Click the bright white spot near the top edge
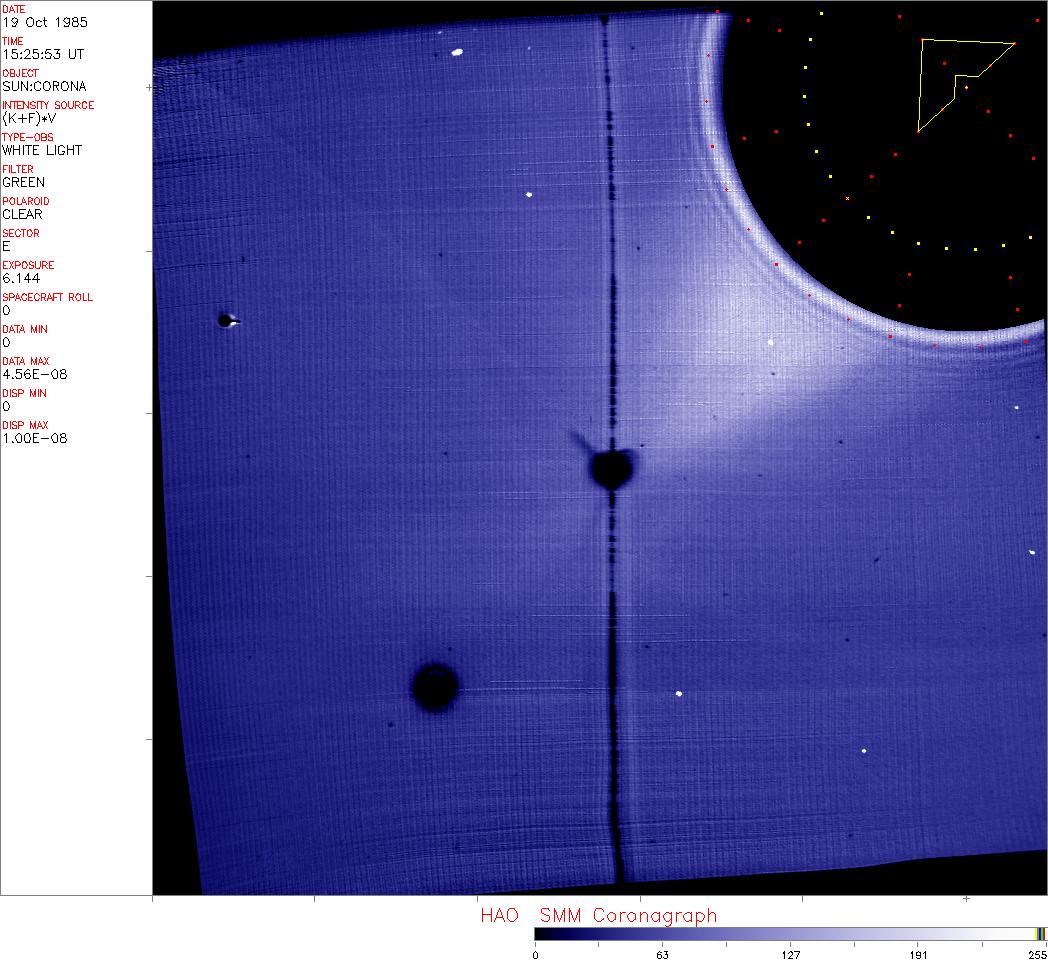The image size is (1048, 960). point(457,52)
